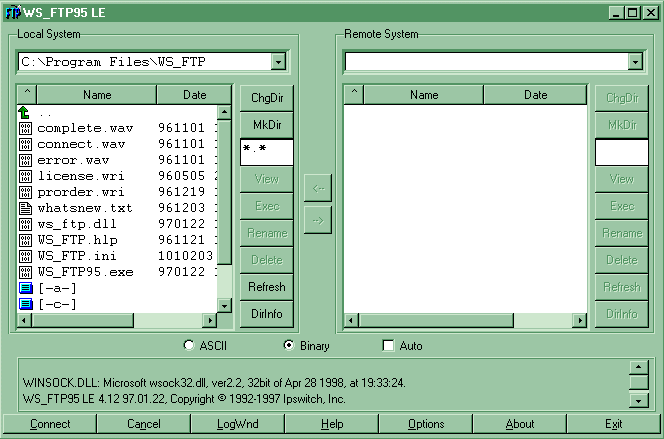
Task: Click the ws_ftp.dll file icon
Action: click(x=25, y=224)
